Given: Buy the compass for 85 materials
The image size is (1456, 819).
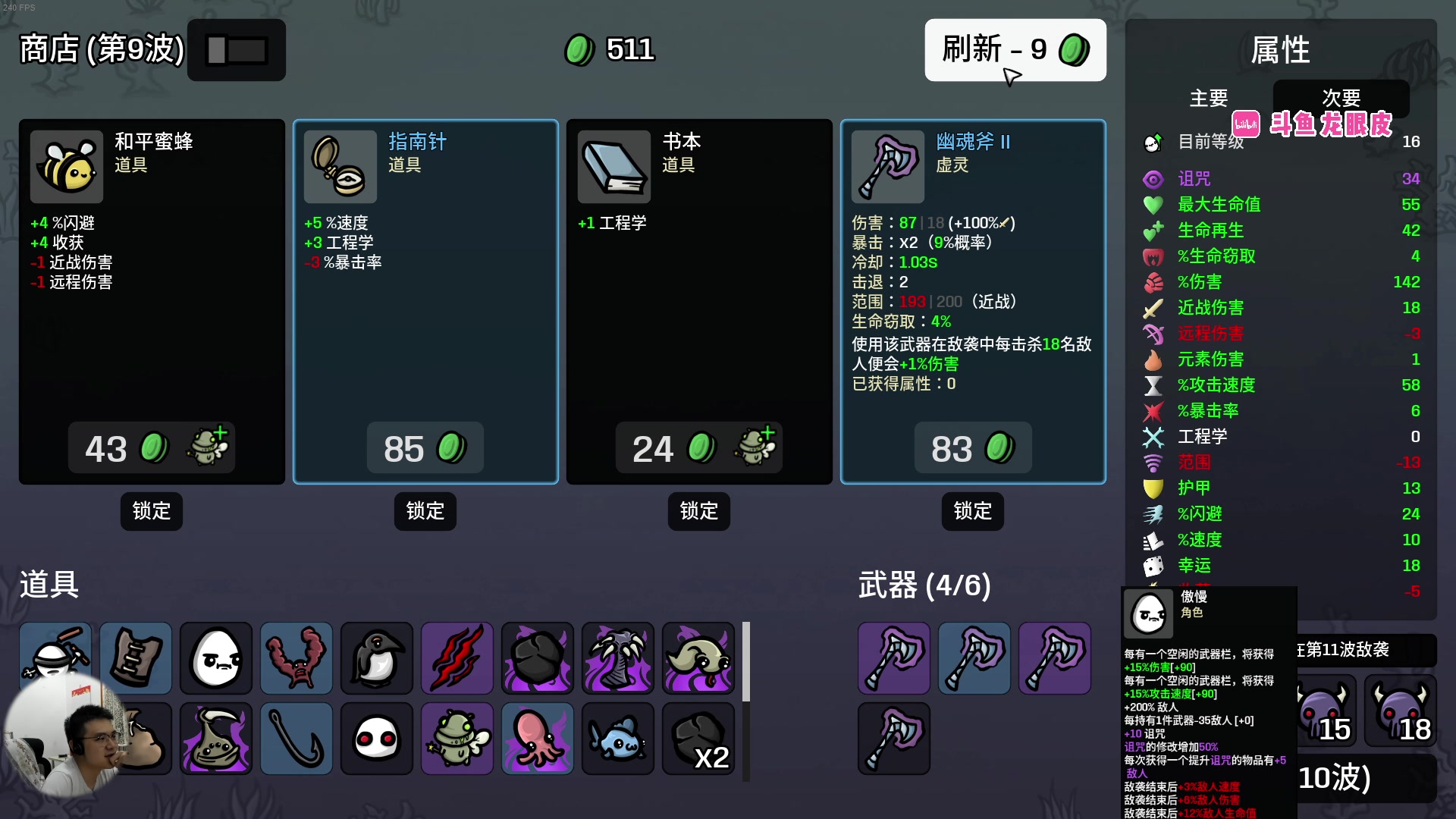Looking at the screenshot, I should coord(425,448).
